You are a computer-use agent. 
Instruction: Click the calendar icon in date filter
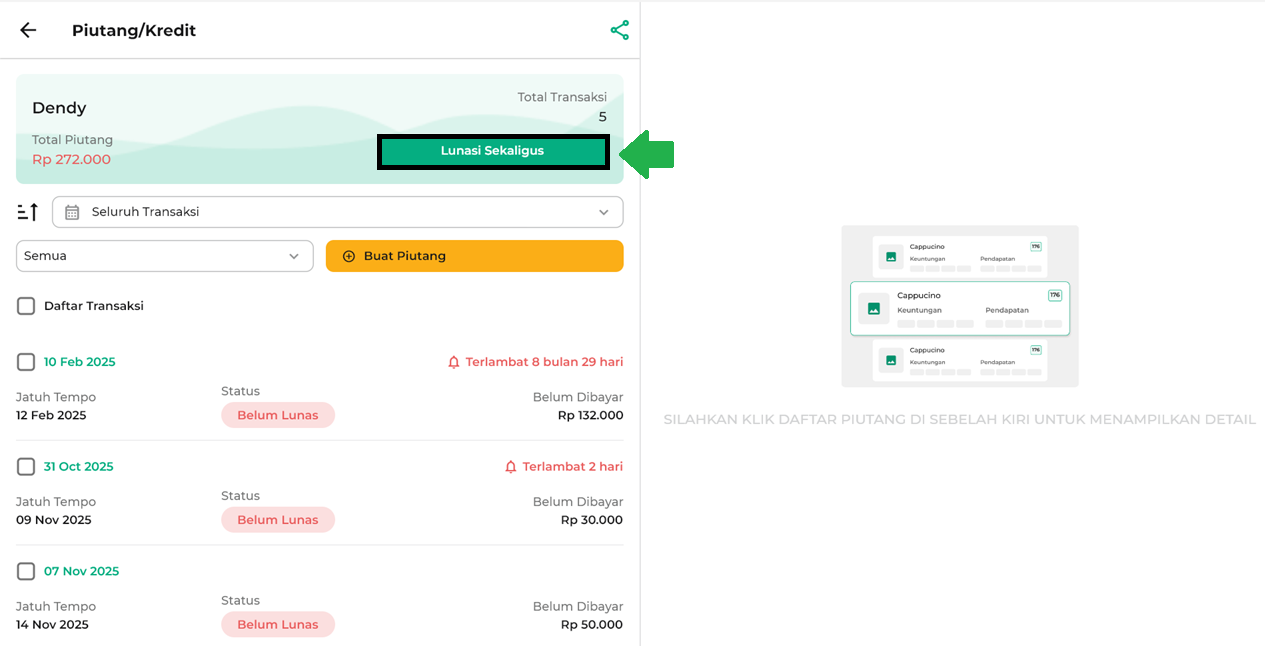point(72,212)
